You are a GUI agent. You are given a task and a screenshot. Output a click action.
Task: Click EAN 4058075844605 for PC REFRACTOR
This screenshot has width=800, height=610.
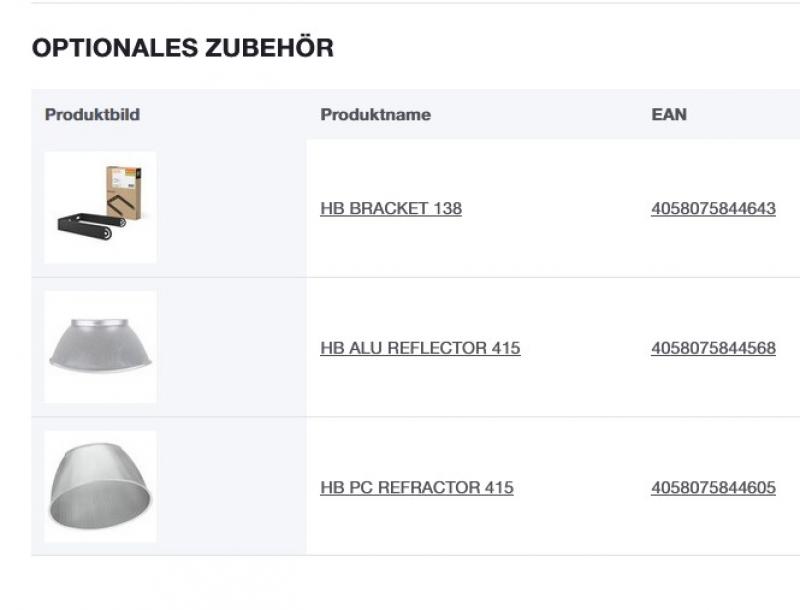click(x=713, y=488)
